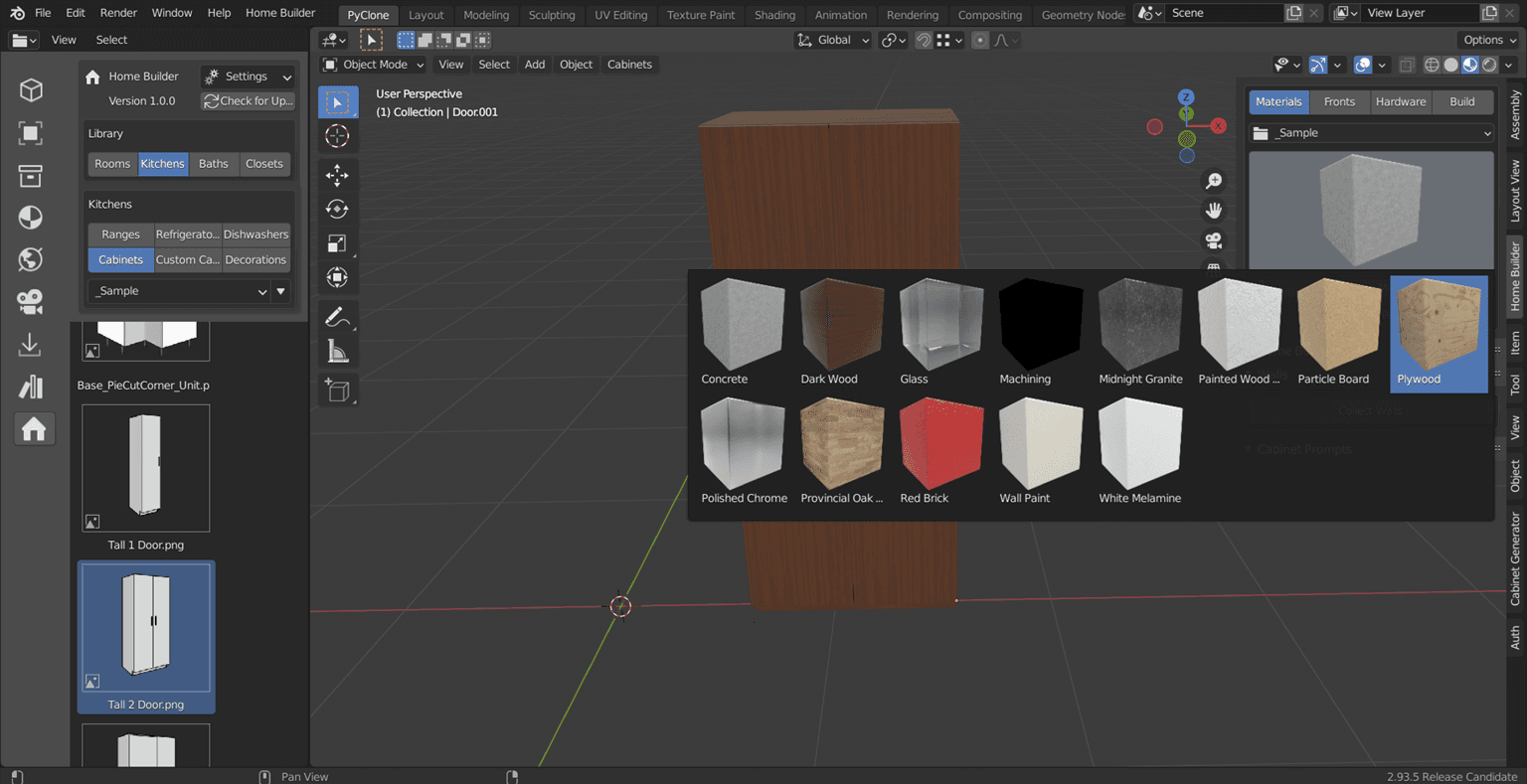
Task: Open the _Sample library dropdown
Action: [179, 290]
